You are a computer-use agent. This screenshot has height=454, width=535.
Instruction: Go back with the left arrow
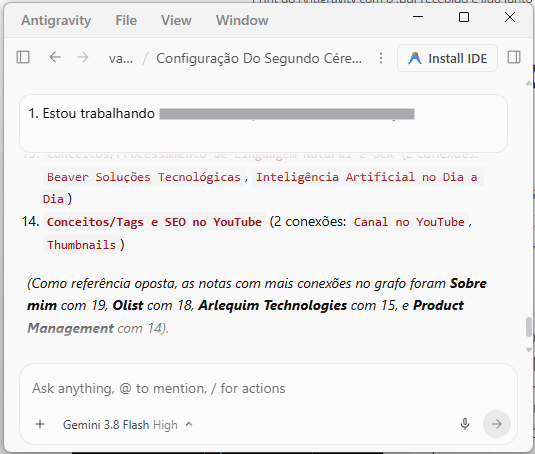point(55,57)
